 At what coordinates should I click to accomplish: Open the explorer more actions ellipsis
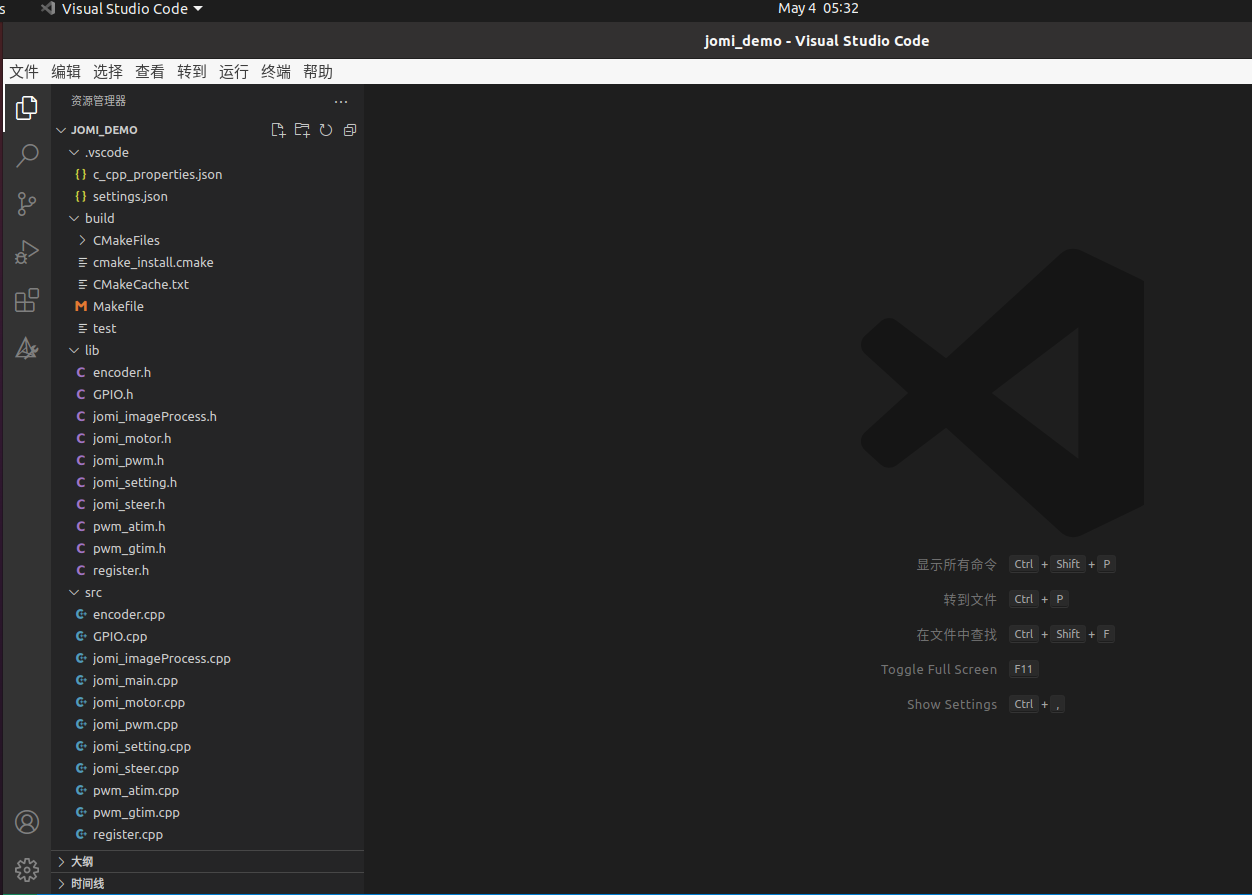[x=341, y=101]
